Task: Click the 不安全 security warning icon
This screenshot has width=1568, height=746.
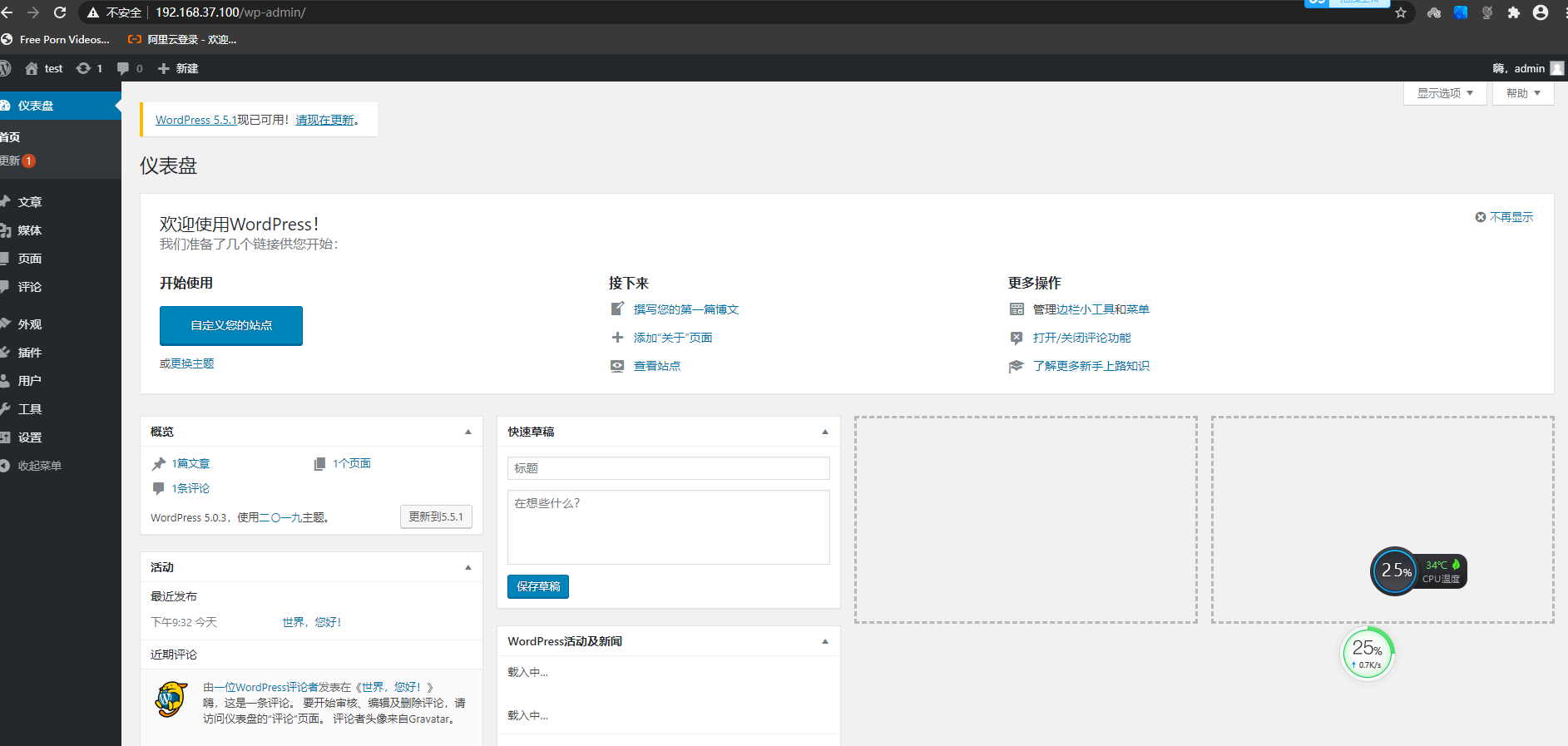Action: click(93, 12)
